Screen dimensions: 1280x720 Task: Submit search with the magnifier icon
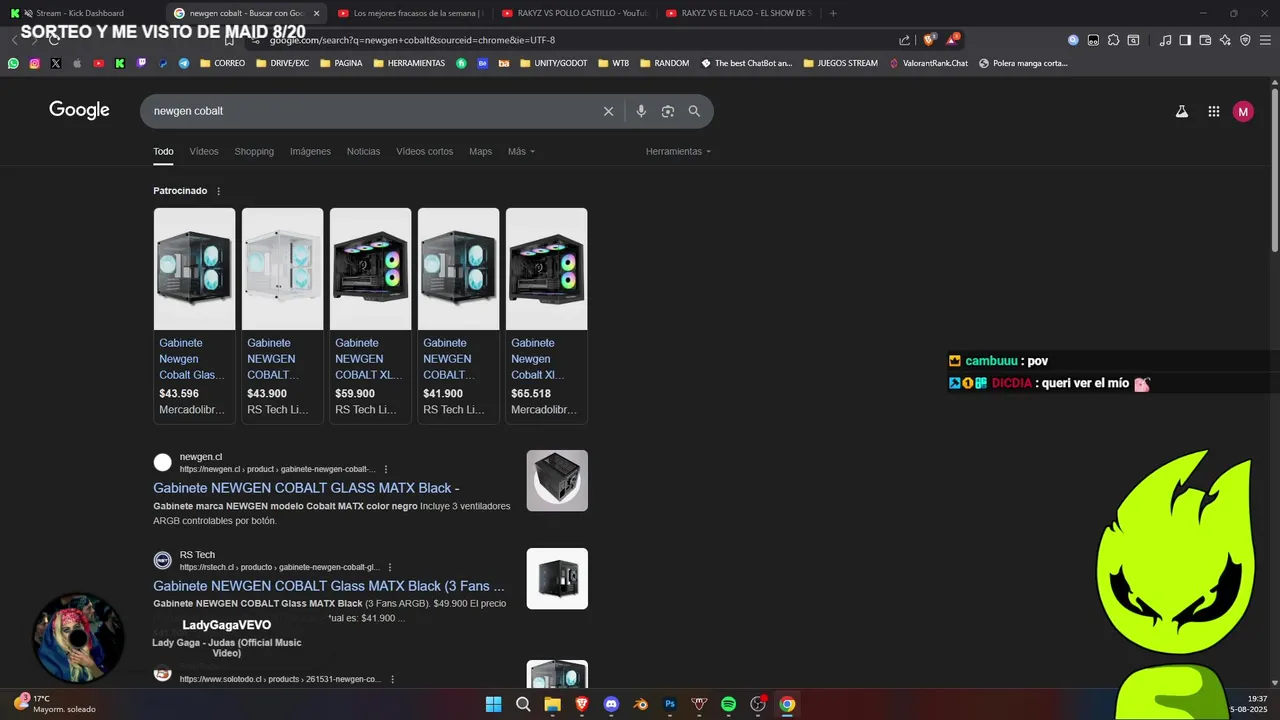694,111
